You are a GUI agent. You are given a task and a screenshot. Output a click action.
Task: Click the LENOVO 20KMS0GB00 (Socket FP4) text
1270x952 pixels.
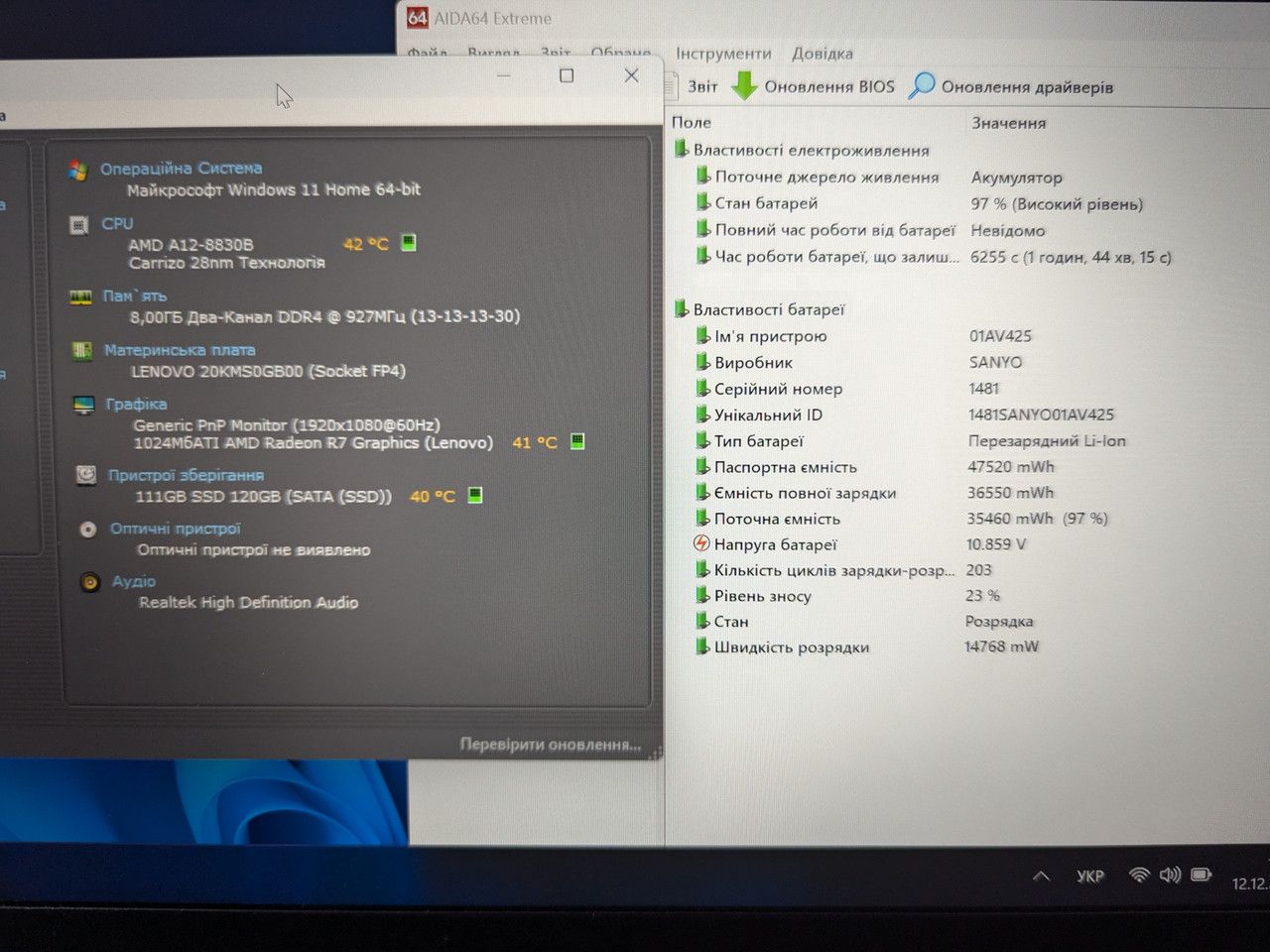coord(268,371)
